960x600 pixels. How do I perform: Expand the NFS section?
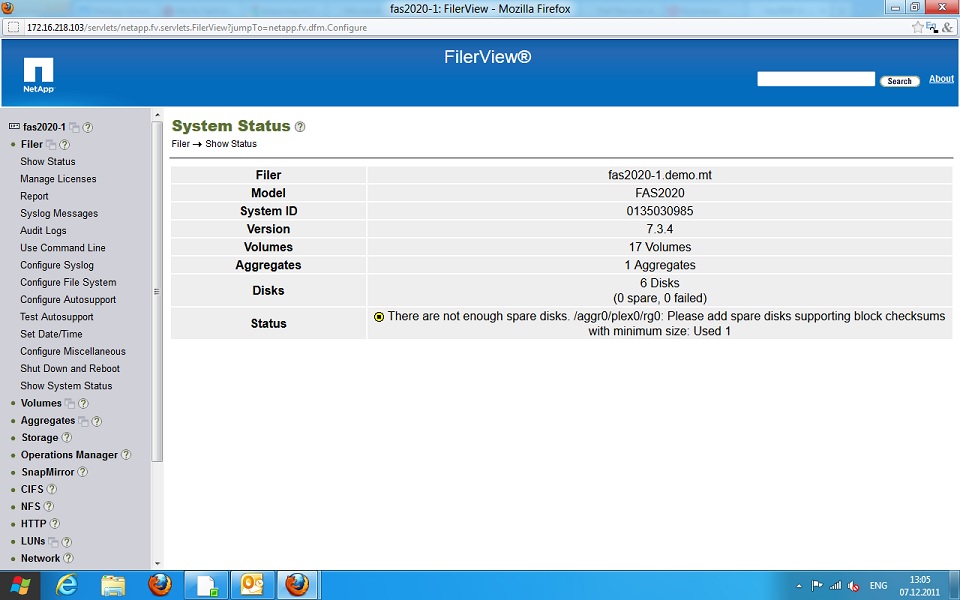pos(13,506)
